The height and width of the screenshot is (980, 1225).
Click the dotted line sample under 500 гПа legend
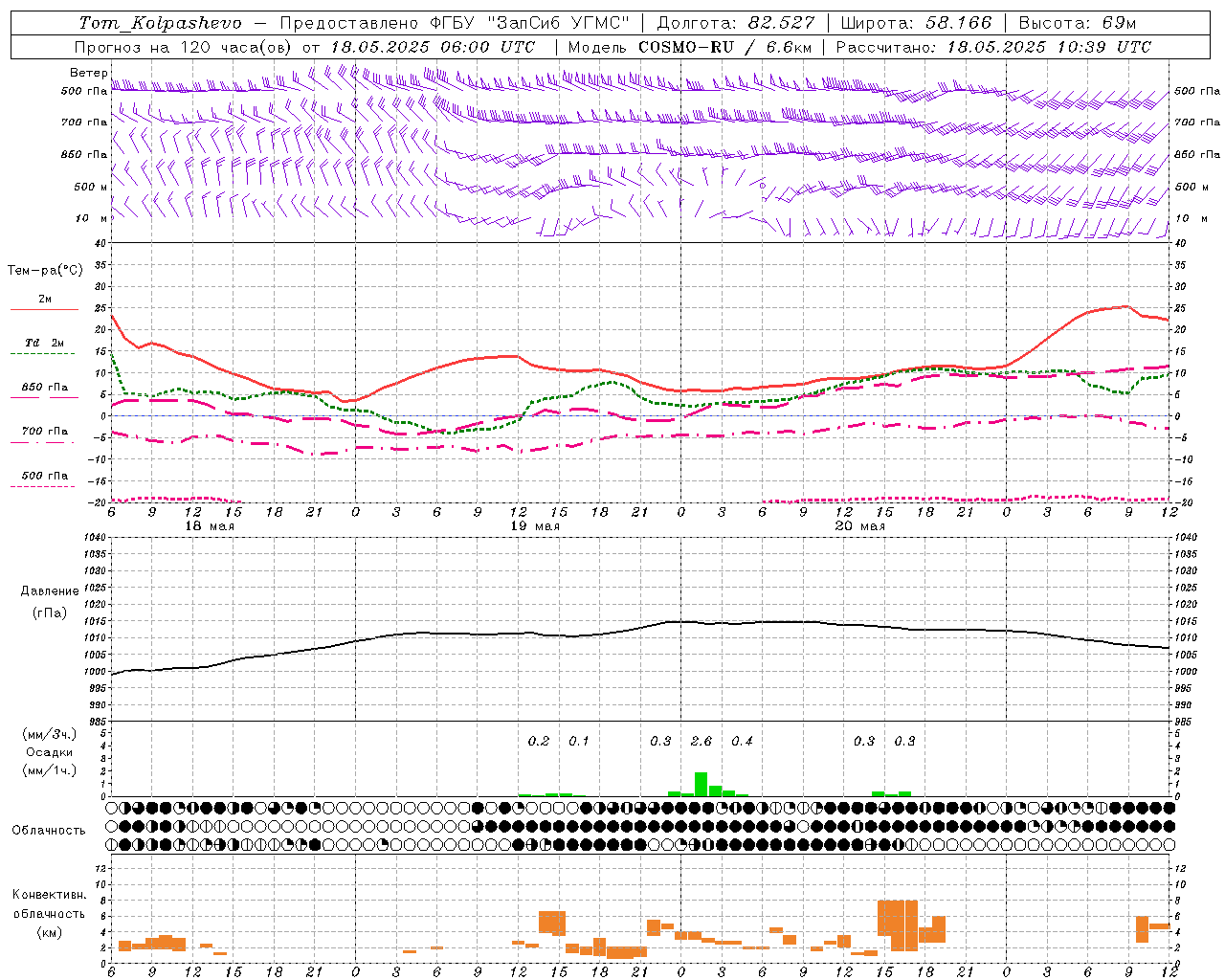click(x=44, y=486)
